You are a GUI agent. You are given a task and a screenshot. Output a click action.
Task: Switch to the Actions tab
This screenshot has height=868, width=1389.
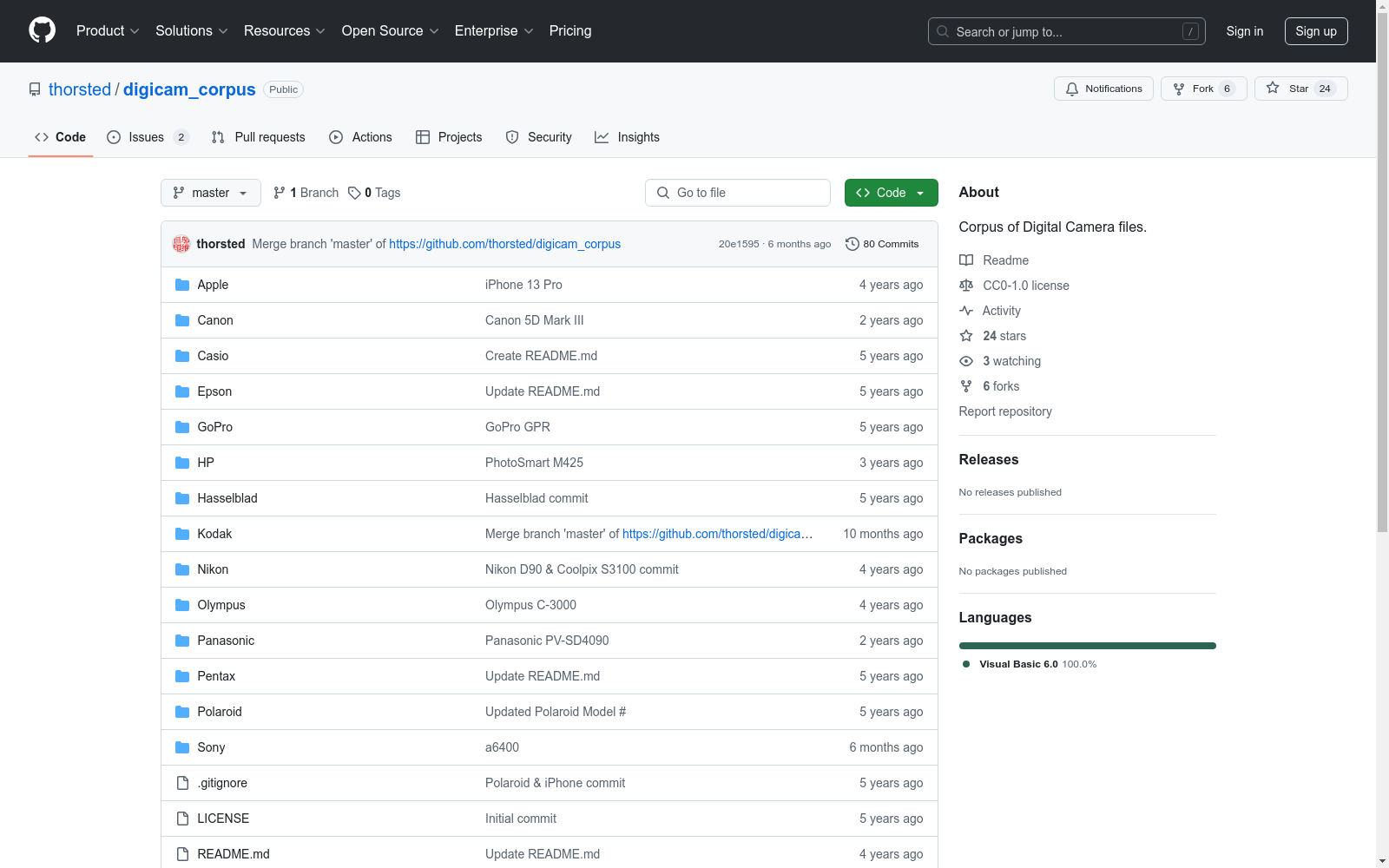pos(360,137)
